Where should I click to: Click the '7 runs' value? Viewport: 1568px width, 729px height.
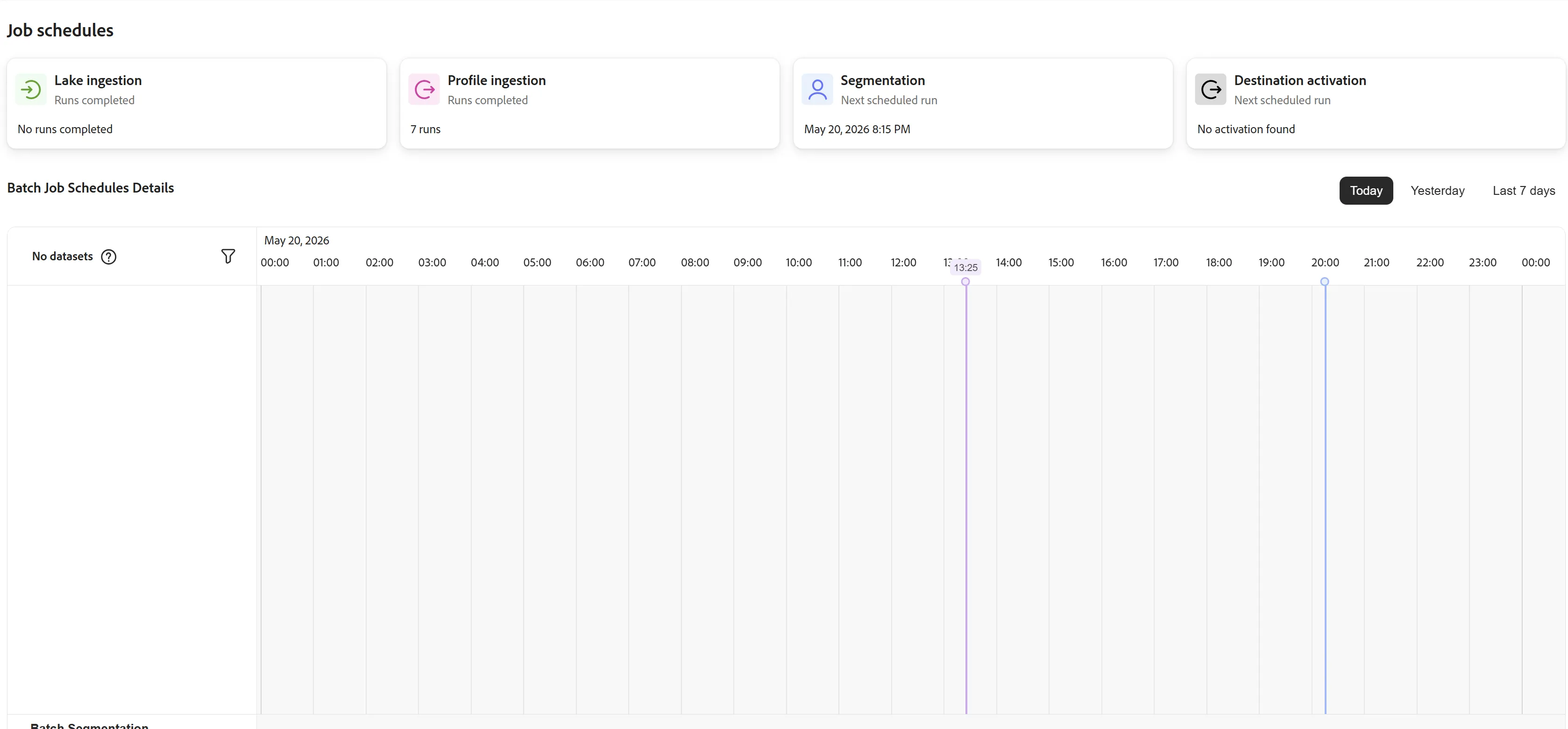425,129
